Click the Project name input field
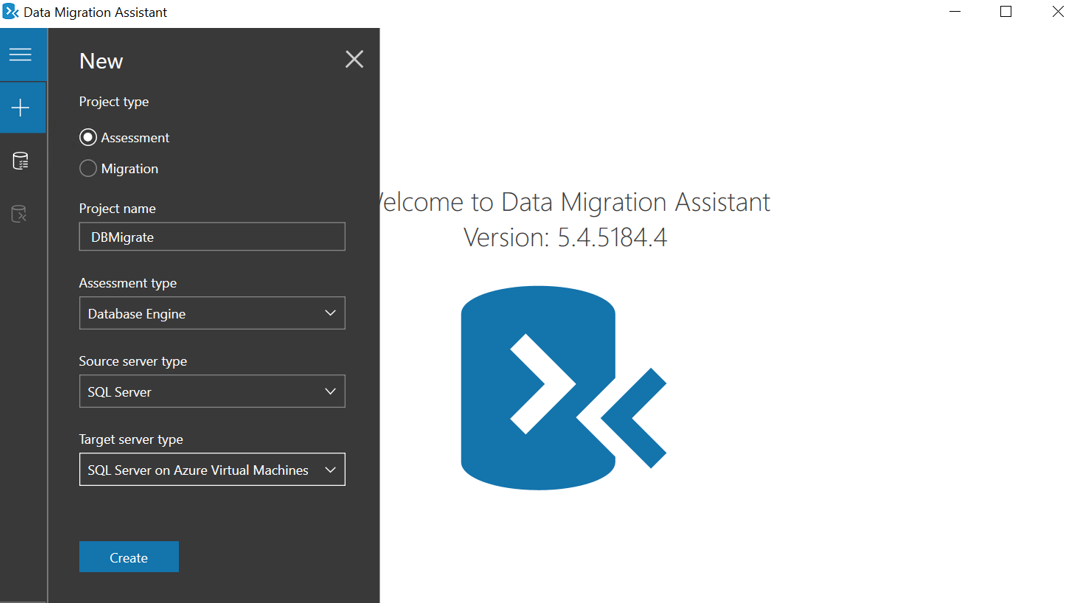The height and width of the screenshot is (603, 1083). pos(212,237)
